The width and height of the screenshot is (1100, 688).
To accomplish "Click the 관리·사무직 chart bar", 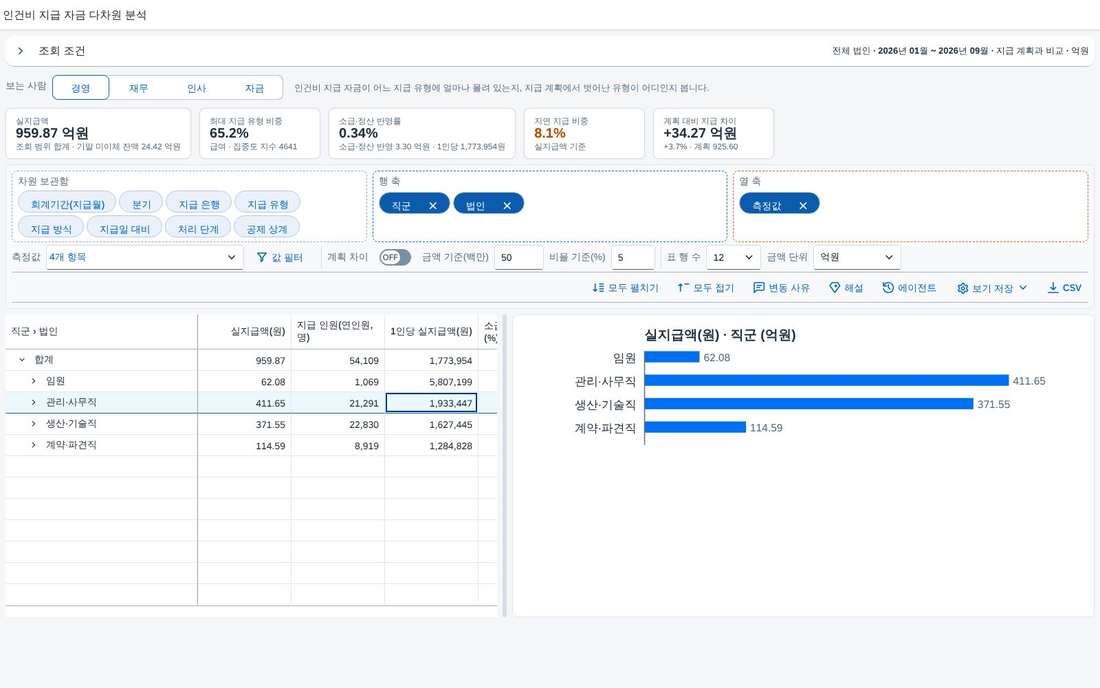I will click(x=826, y=381).
